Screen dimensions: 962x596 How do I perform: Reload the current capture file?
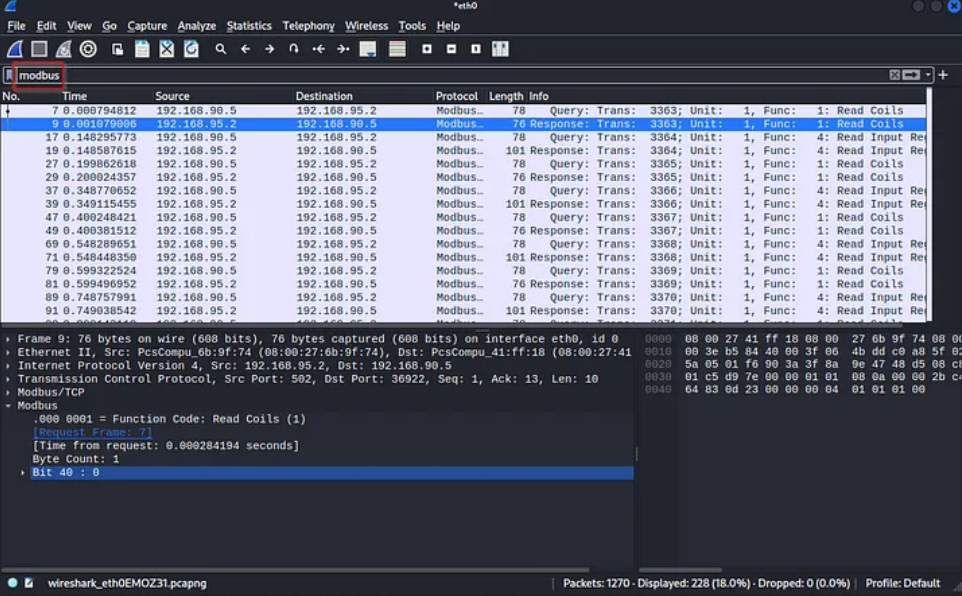tap(193, 48)
